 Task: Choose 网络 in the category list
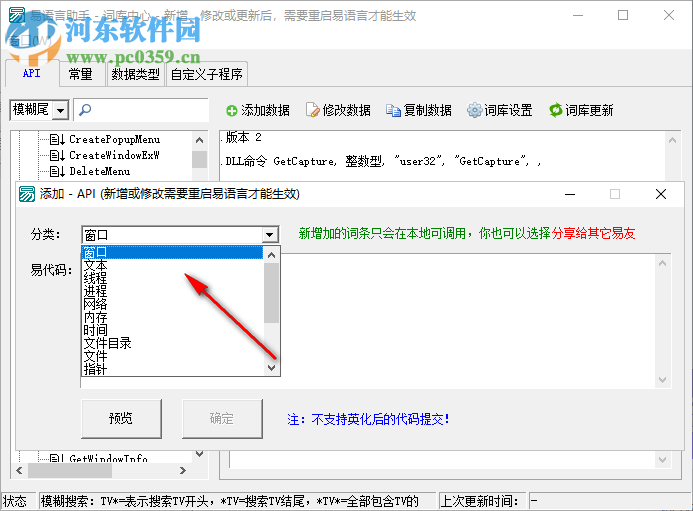pos(172,304)
